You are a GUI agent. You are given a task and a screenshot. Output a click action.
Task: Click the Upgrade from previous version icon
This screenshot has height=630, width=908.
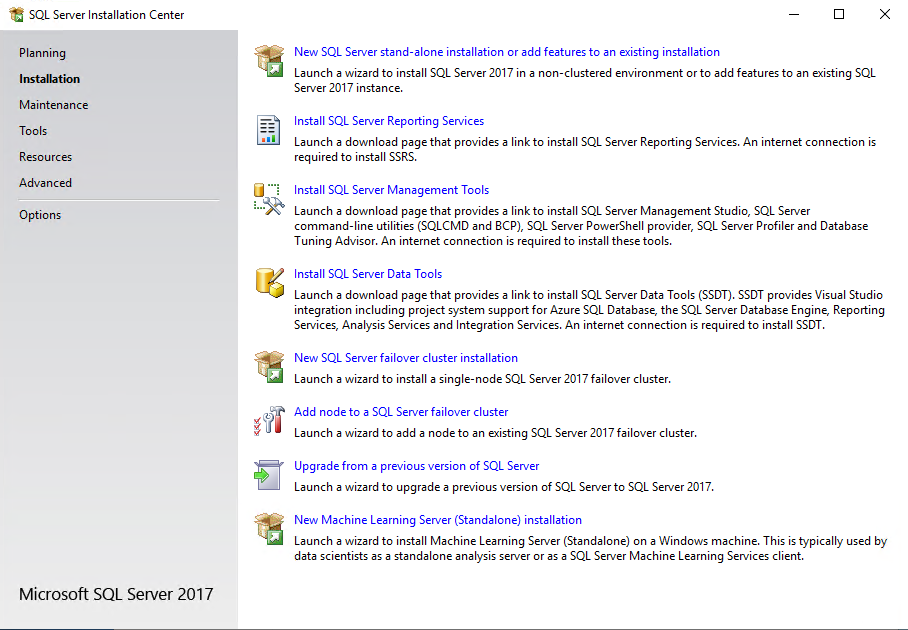click(x=269, y=475)
